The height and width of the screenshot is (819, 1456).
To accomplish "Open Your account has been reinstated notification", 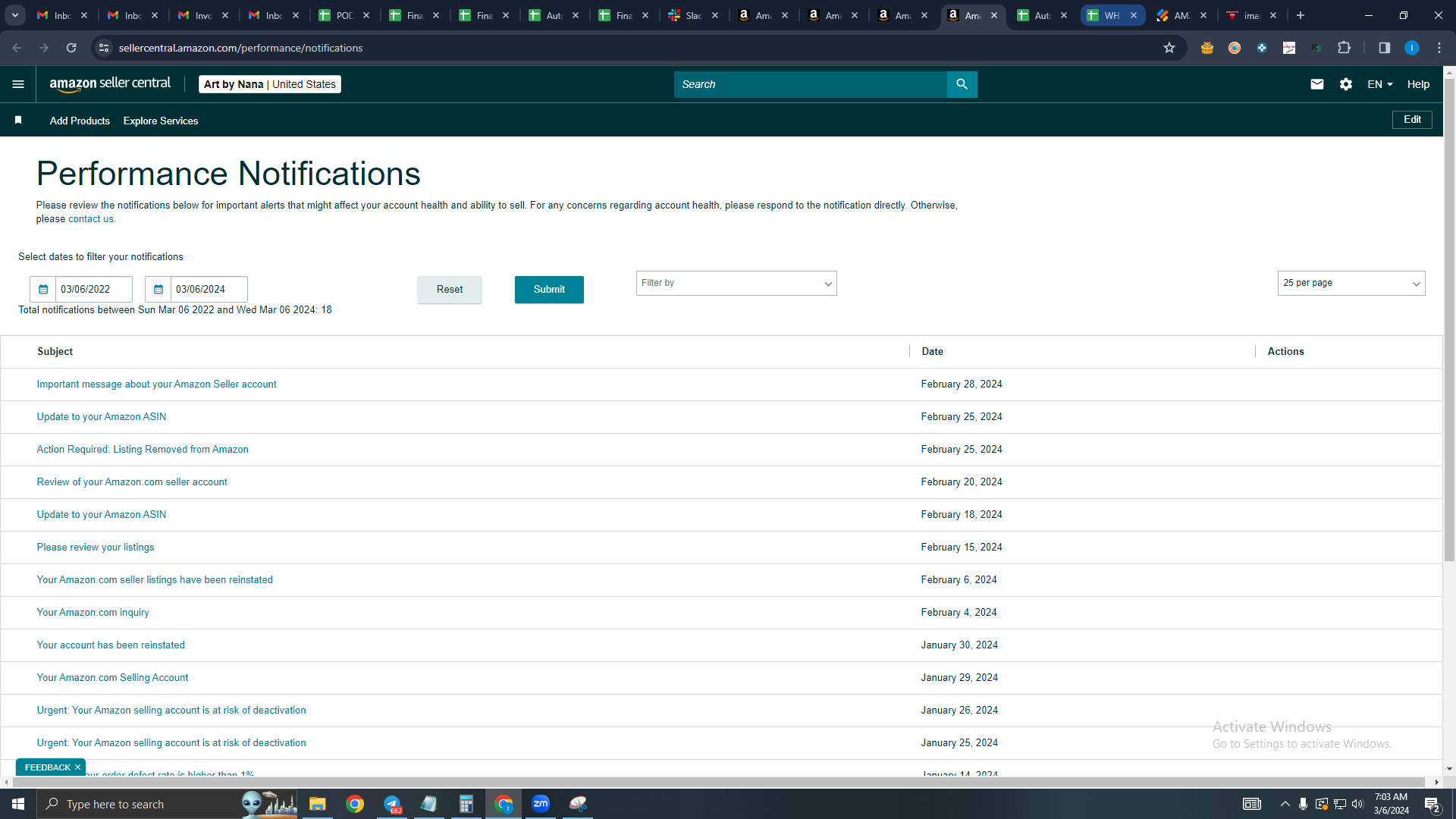I will tap(111, 645).
